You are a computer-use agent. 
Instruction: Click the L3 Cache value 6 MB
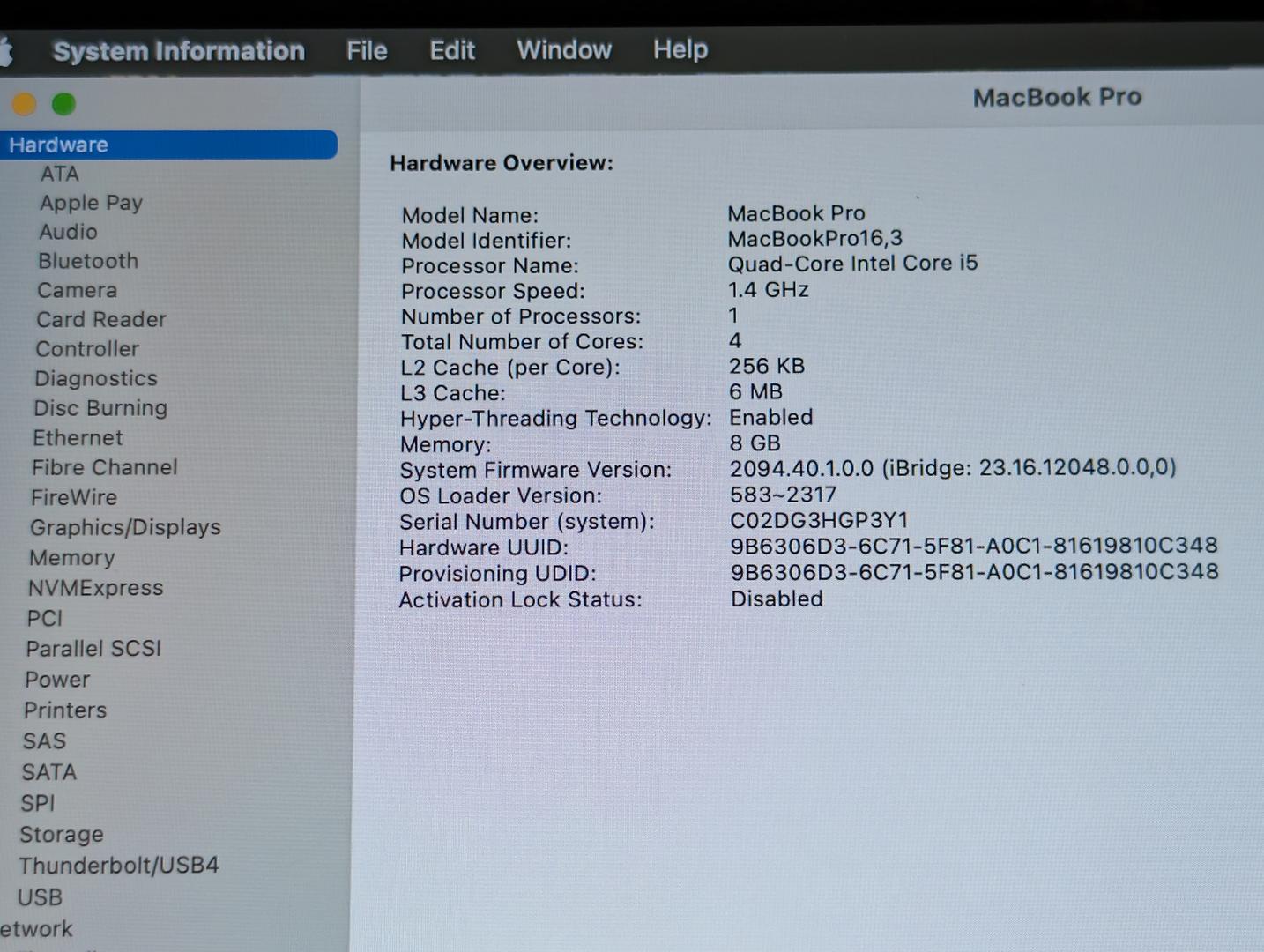[755, 391]
